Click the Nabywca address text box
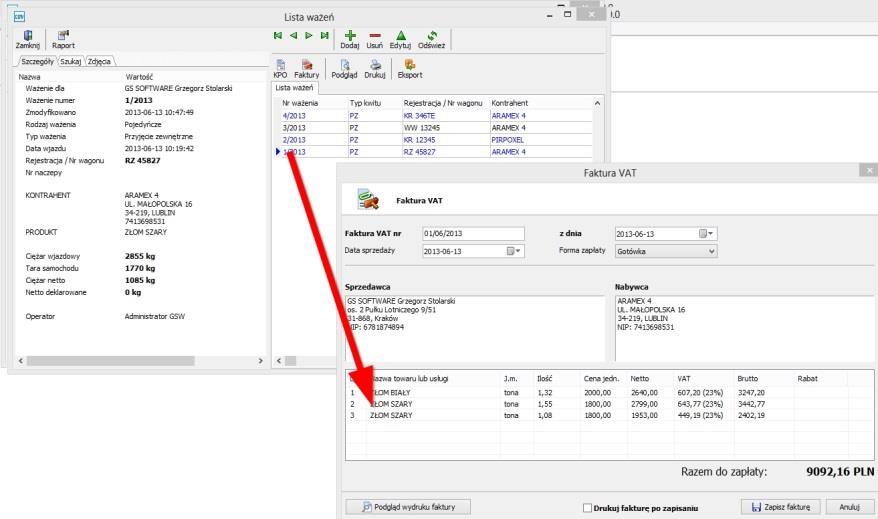 (x=745, y=329)
